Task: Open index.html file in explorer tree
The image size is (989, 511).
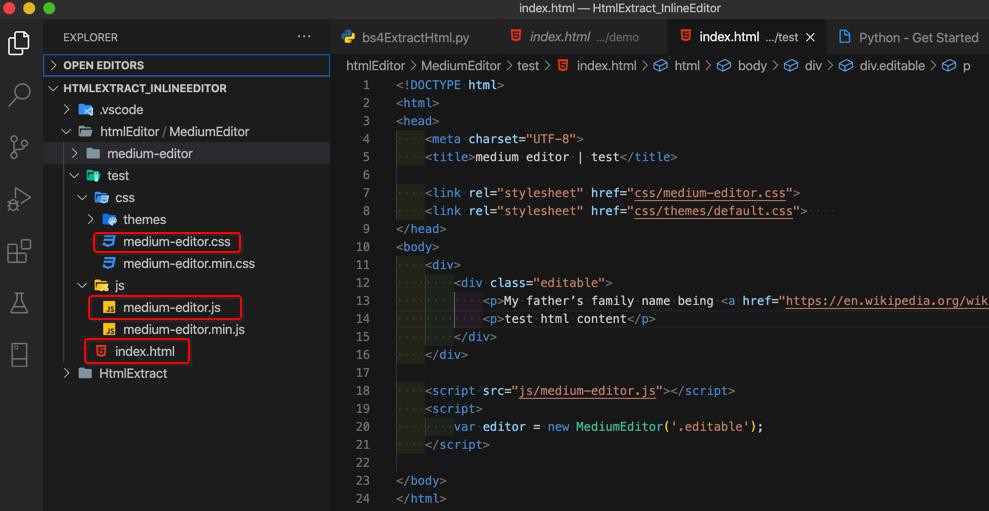Action: point(144,351)
